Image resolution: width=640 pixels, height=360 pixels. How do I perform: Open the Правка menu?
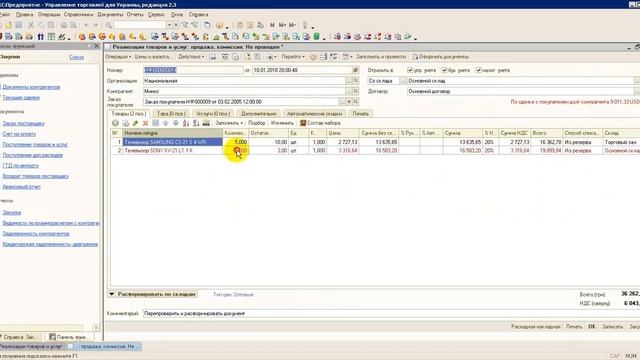tap(24, 14)
